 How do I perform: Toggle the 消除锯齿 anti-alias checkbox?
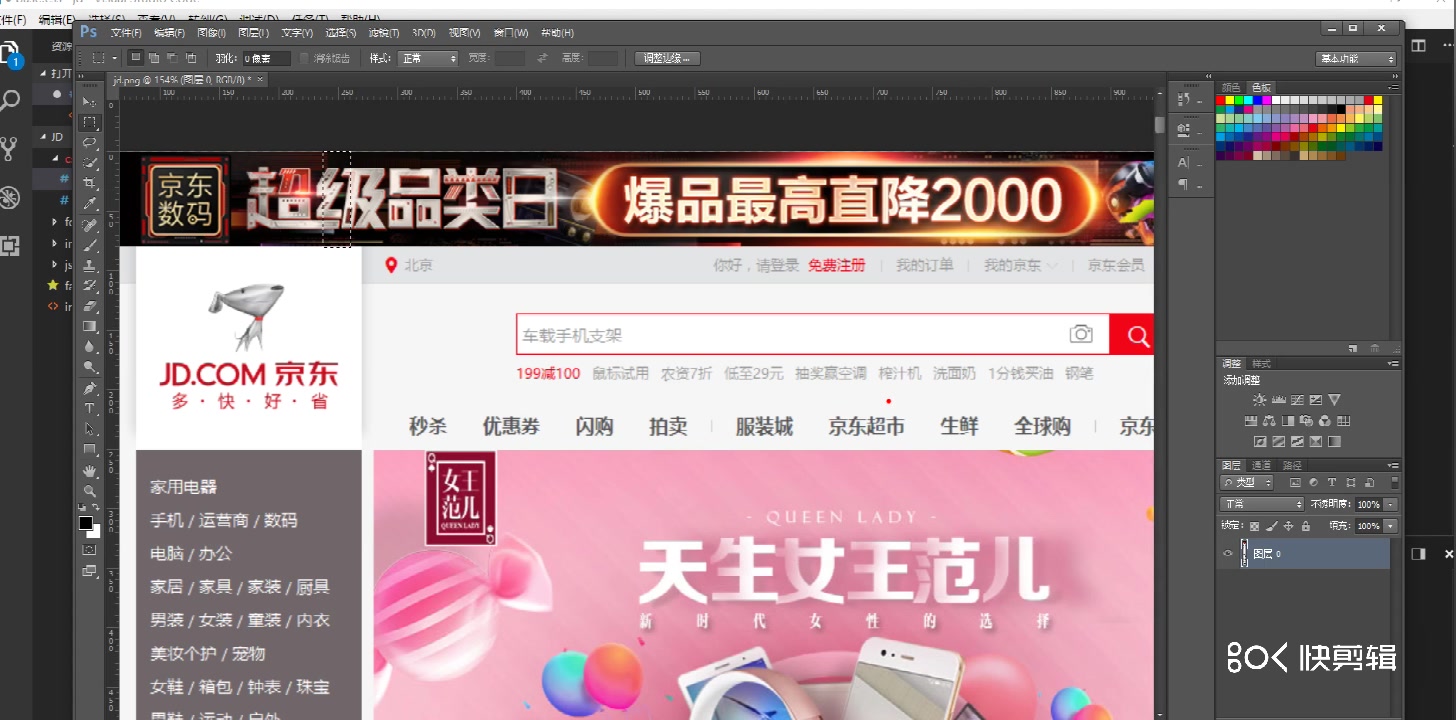pyautogui.click(x=304, y=58)
